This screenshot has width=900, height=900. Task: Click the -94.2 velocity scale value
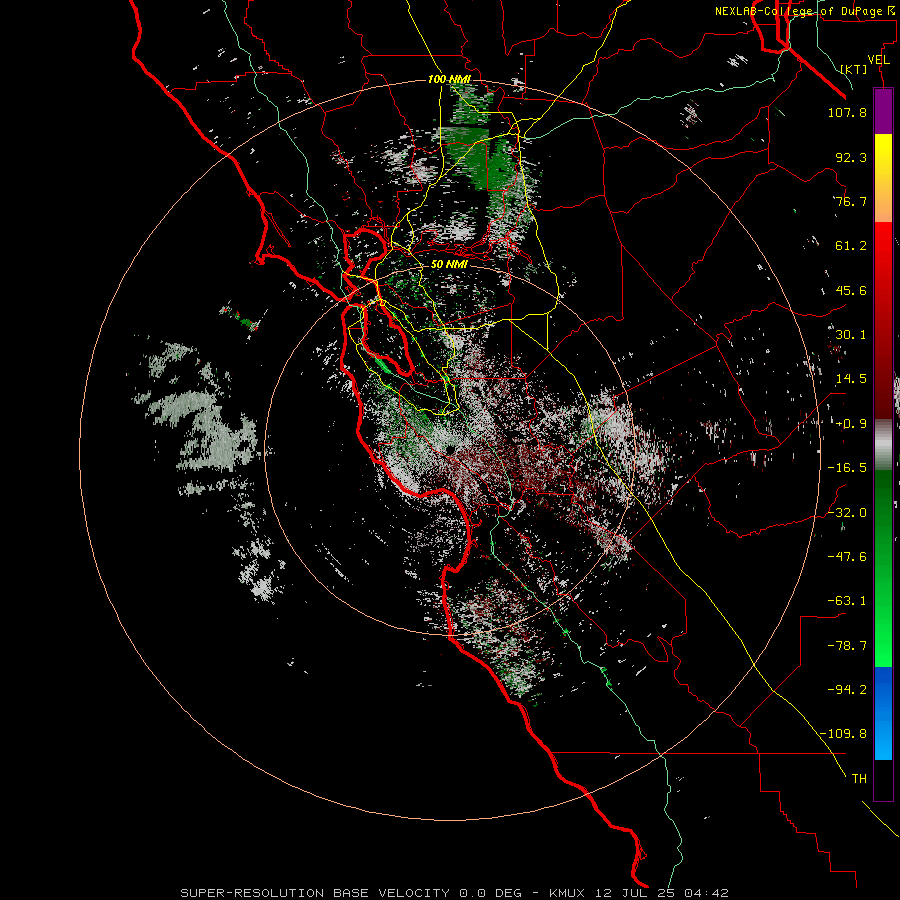click(847, 690)
